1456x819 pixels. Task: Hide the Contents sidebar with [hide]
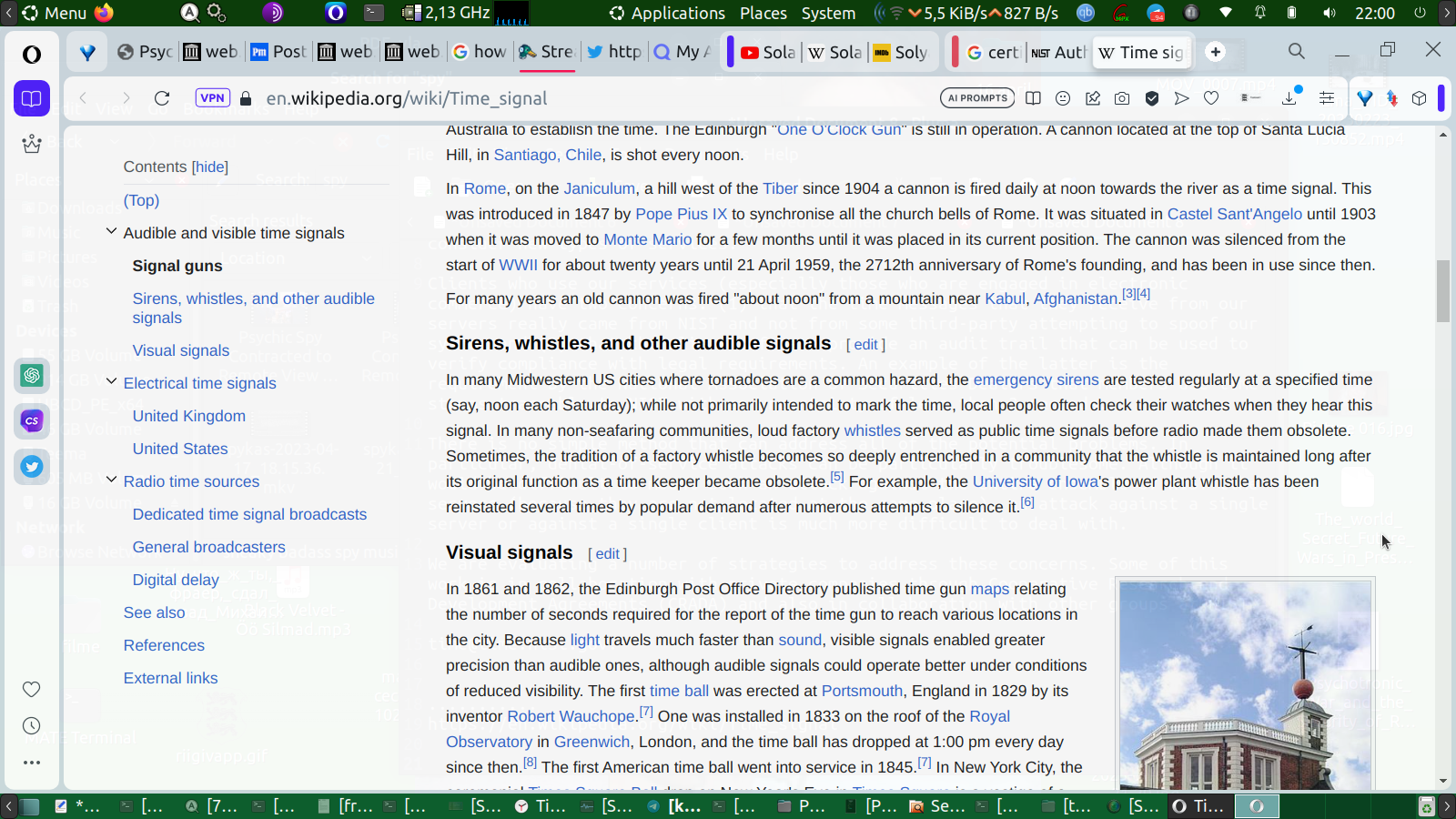[210, 167]
